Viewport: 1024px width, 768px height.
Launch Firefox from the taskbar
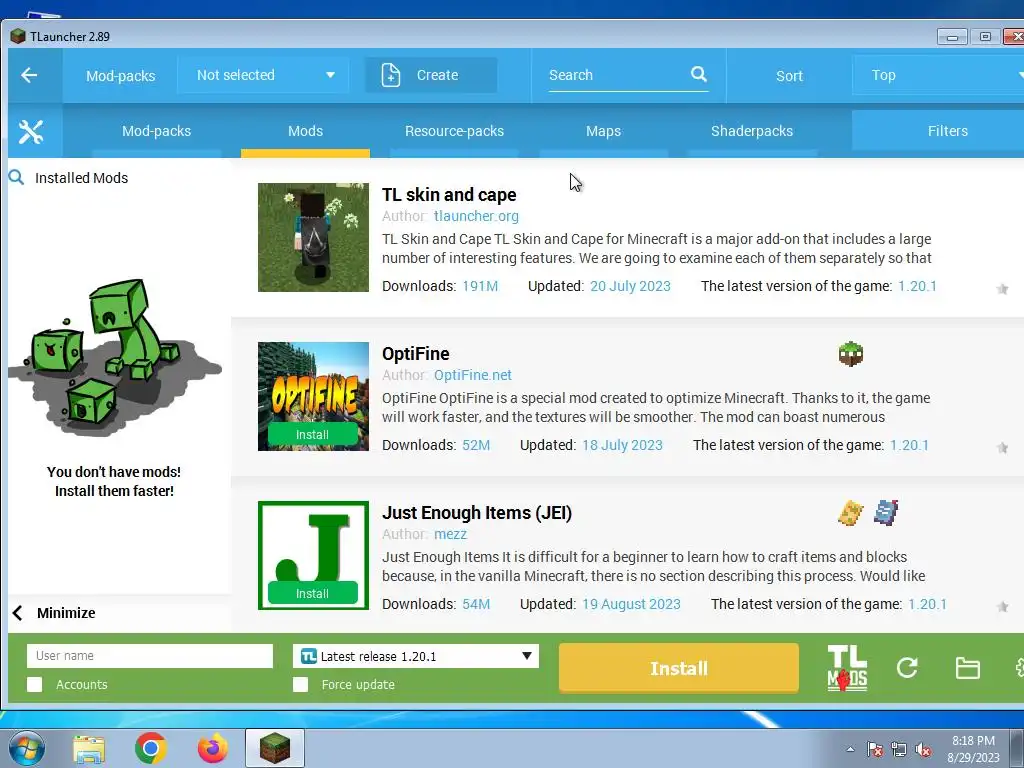point(213,748)
